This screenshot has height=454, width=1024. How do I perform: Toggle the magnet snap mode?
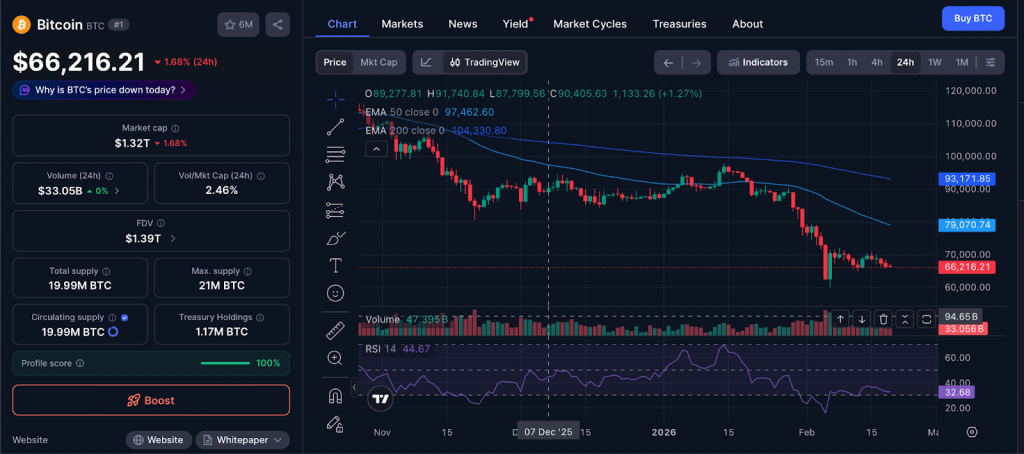(x=336, y=396)
